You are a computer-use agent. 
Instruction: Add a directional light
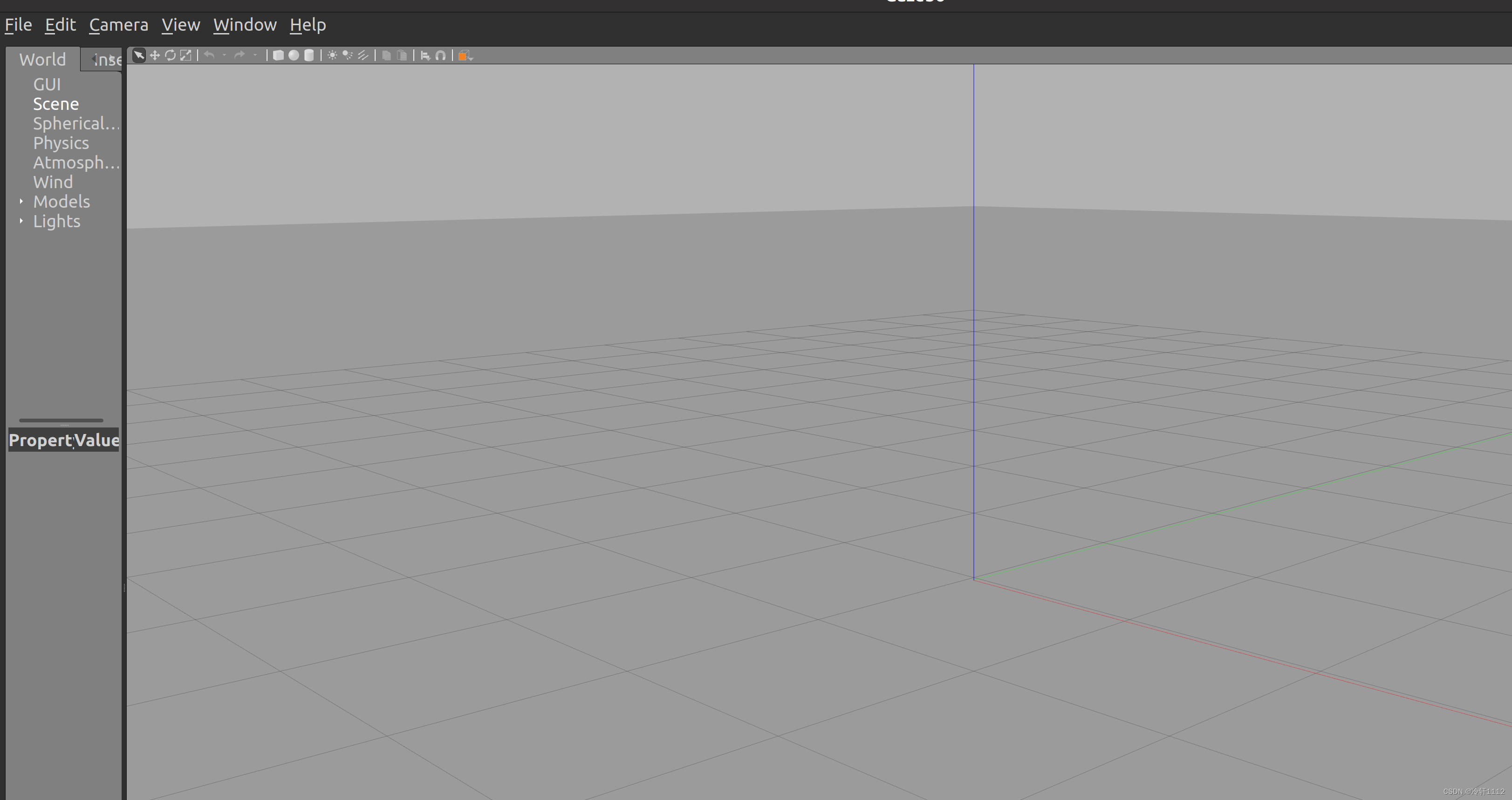(363, 55)
